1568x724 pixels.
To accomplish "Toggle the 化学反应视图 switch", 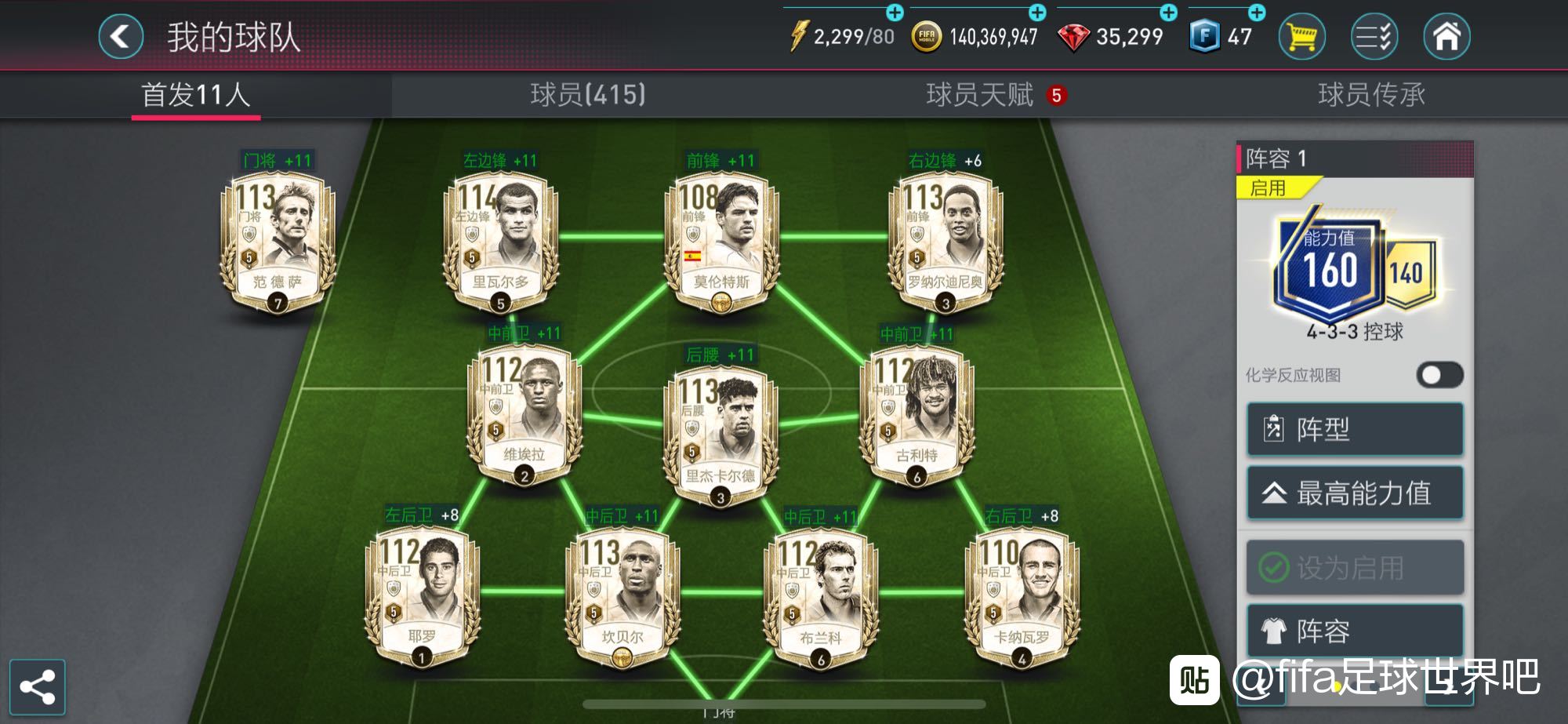I will pos(1439,375).
